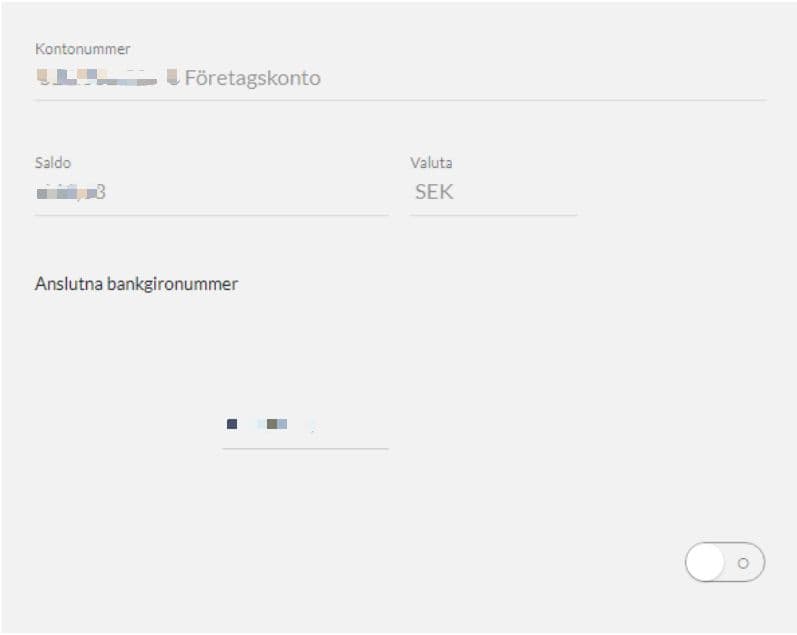Select the Valuta field showing SEK

493,193
